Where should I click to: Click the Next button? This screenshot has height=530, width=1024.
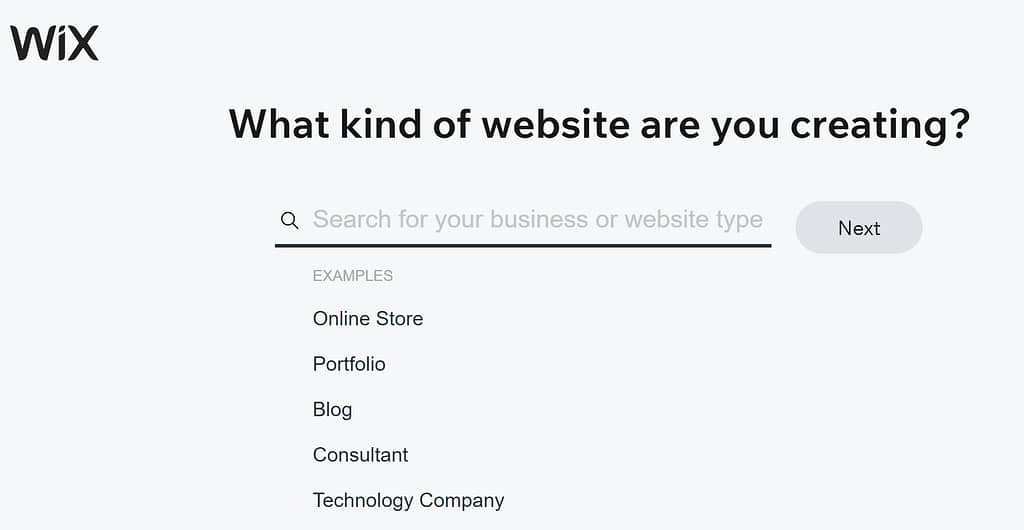click(x=859, y=228)
